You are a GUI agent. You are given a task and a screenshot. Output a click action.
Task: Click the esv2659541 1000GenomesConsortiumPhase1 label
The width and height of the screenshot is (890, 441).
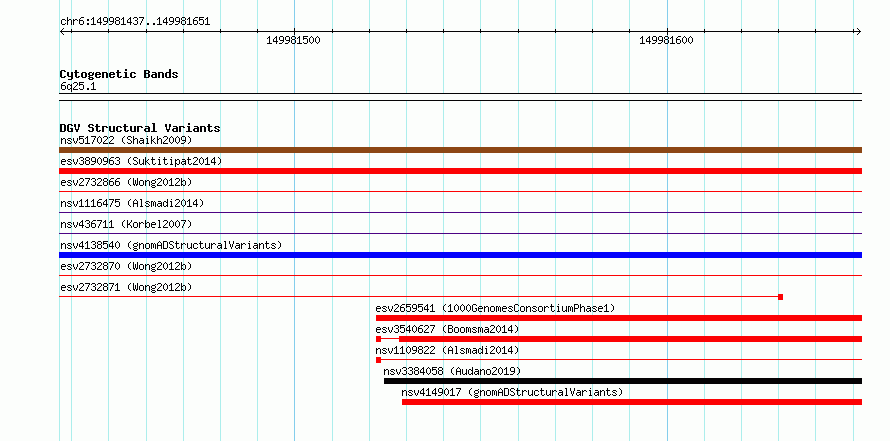tap(495, 308)
